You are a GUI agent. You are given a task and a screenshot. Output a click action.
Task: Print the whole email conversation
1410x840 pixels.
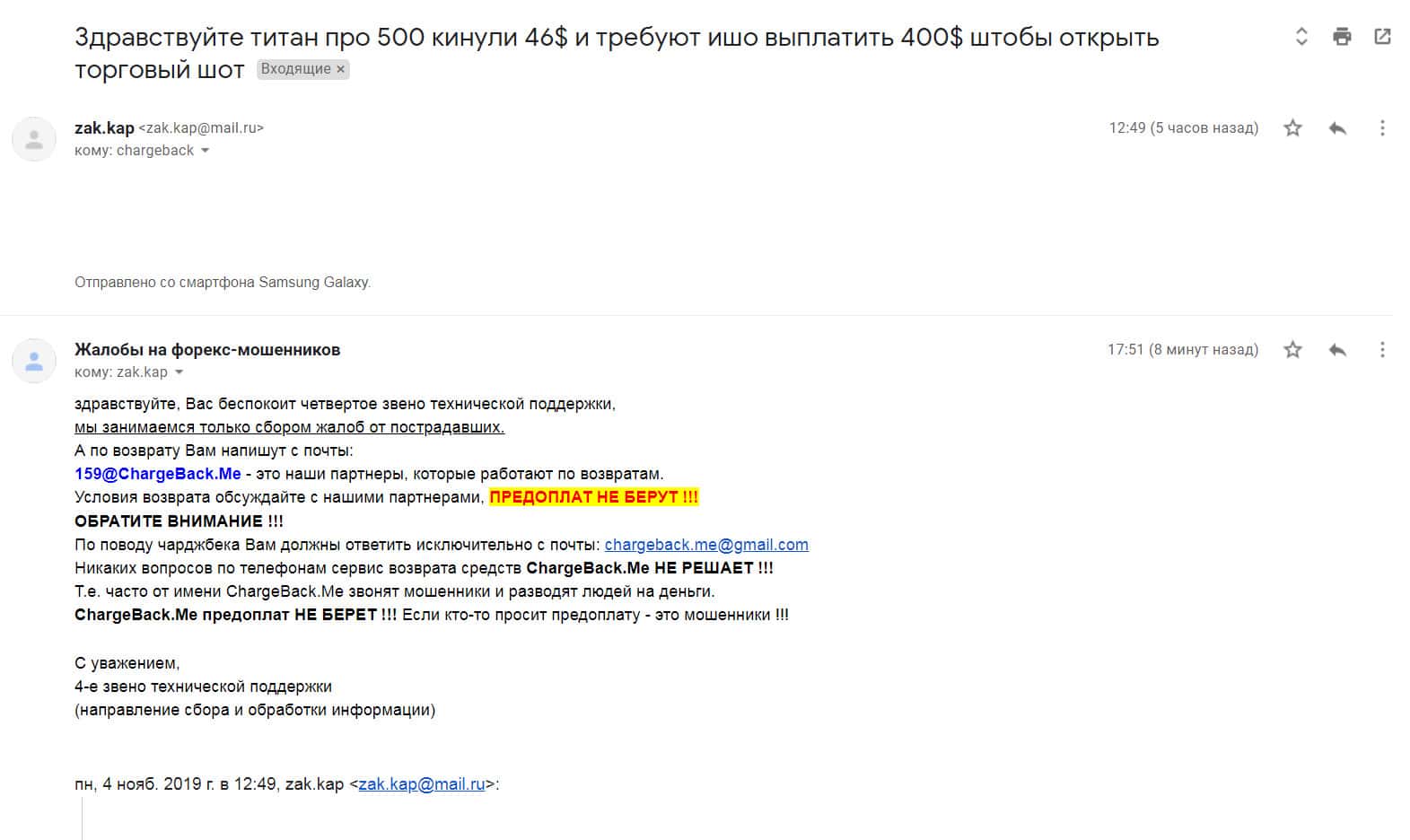coord(1342,37)
